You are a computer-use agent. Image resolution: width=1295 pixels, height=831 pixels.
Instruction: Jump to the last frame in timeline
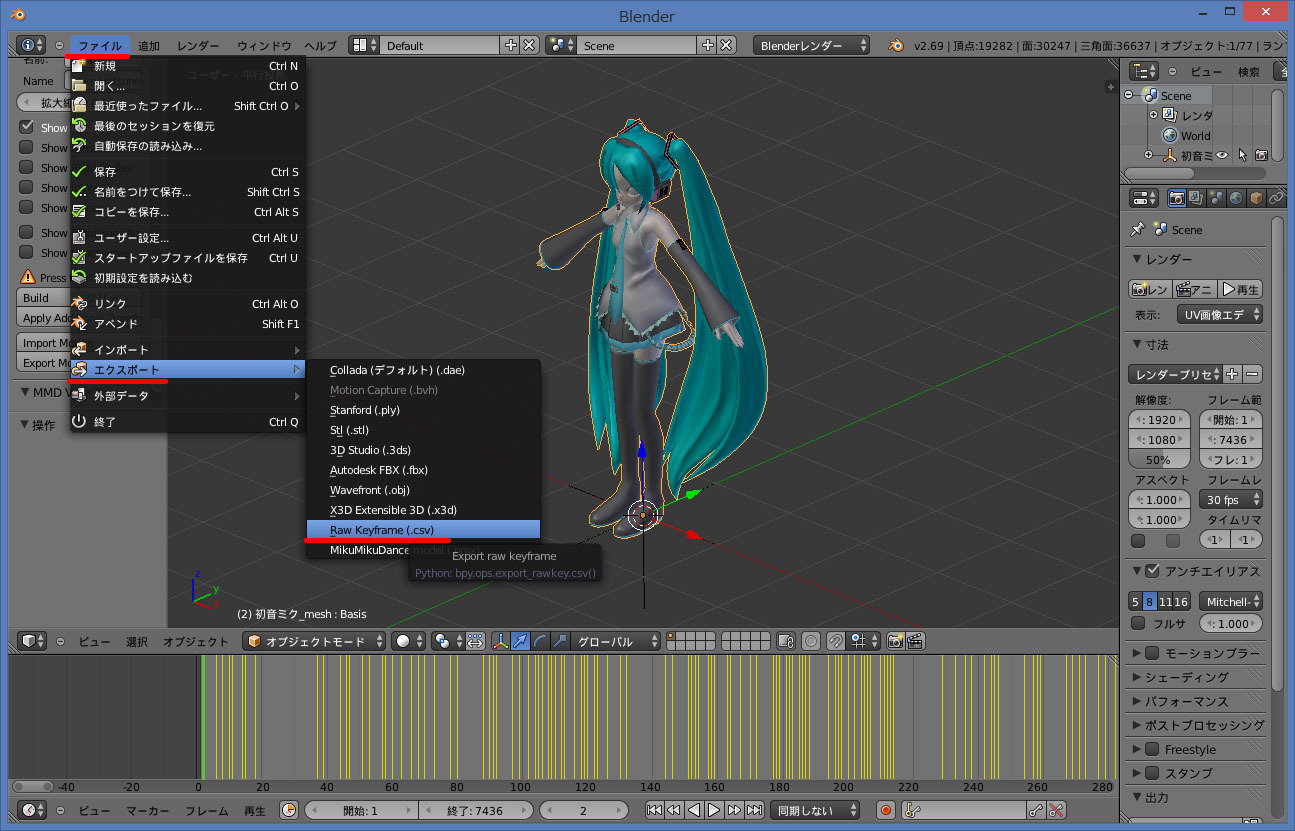tap(754, 810)
